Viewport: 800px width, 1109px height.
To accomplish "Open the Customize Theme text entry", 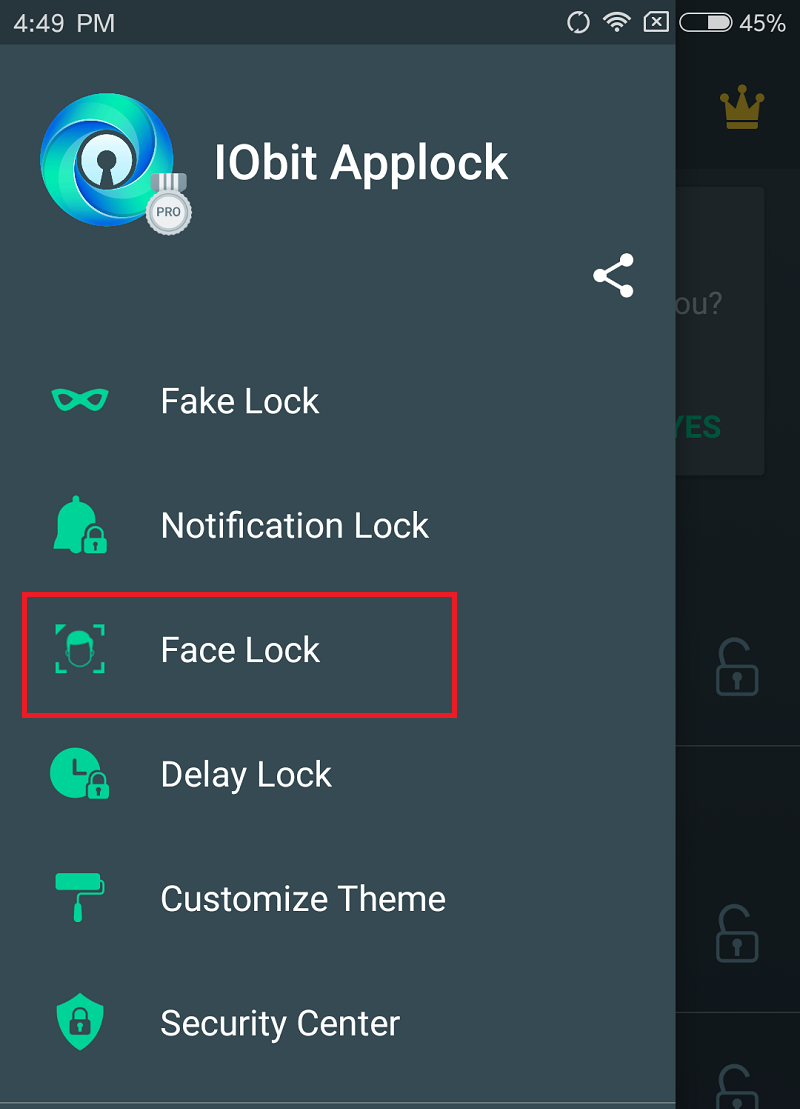I will 303,898.
